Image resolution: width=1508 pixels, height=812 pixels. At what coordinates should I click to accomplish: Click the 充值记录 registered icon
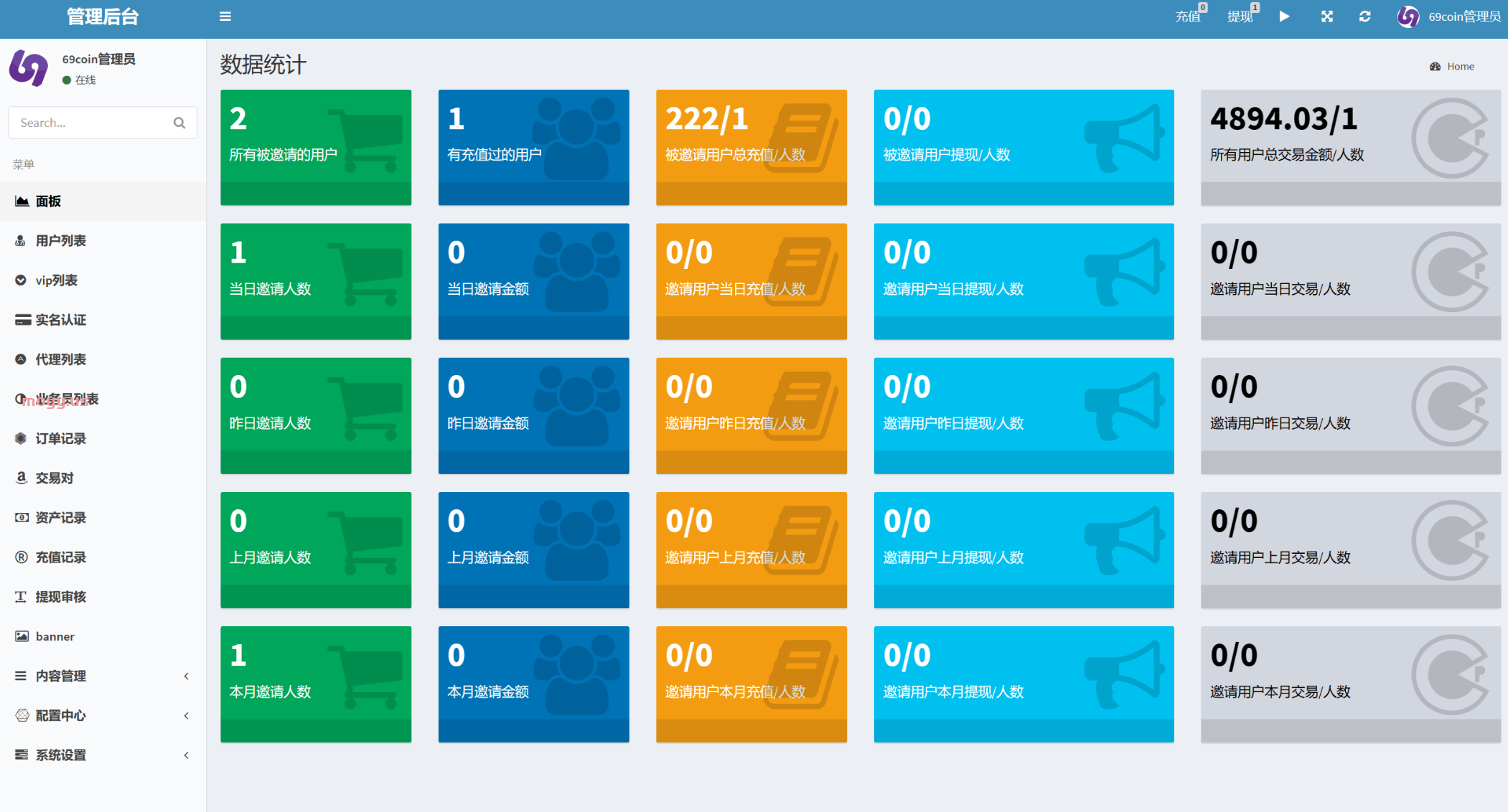coord(22,557)
